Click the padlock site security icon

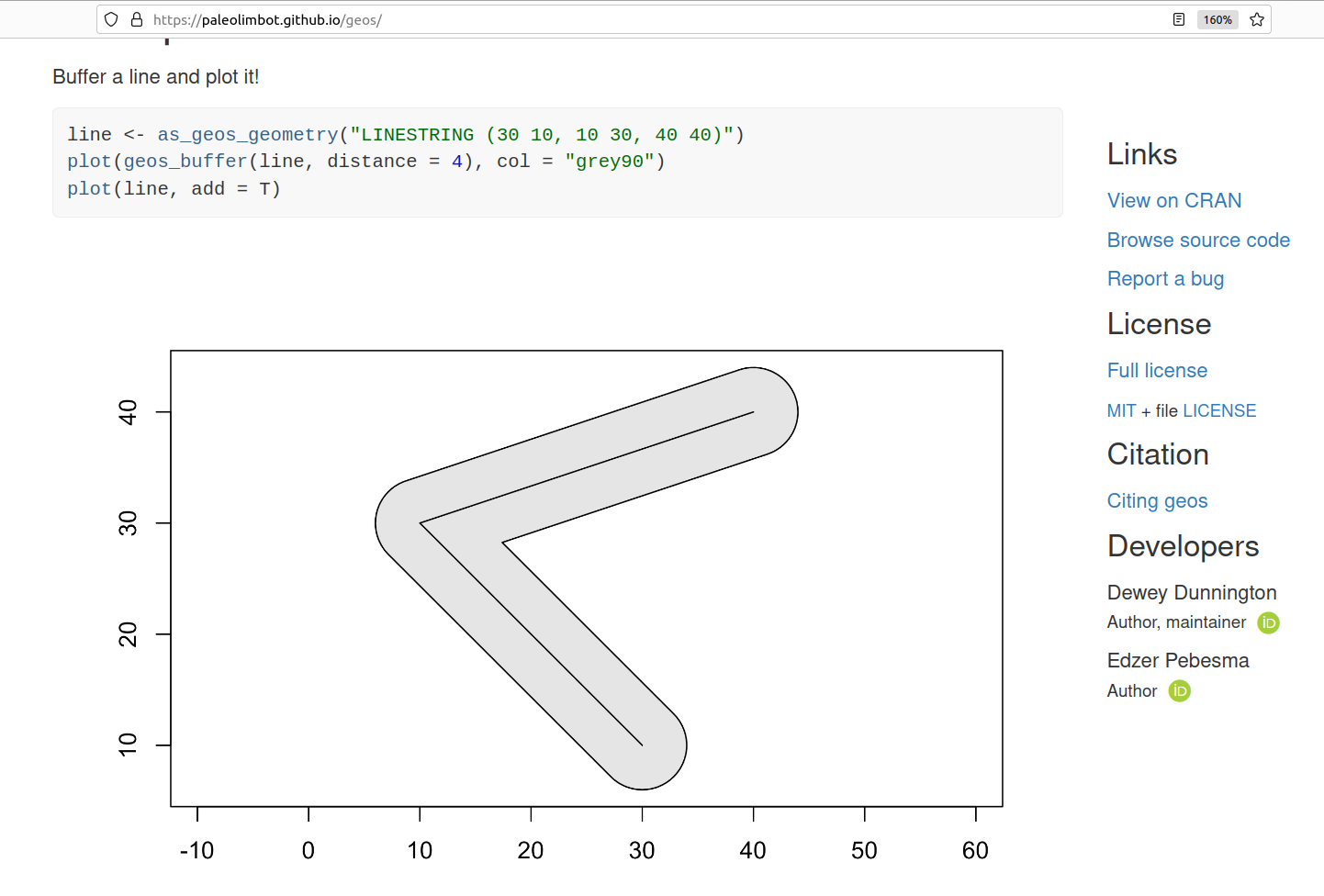point(137,19)
